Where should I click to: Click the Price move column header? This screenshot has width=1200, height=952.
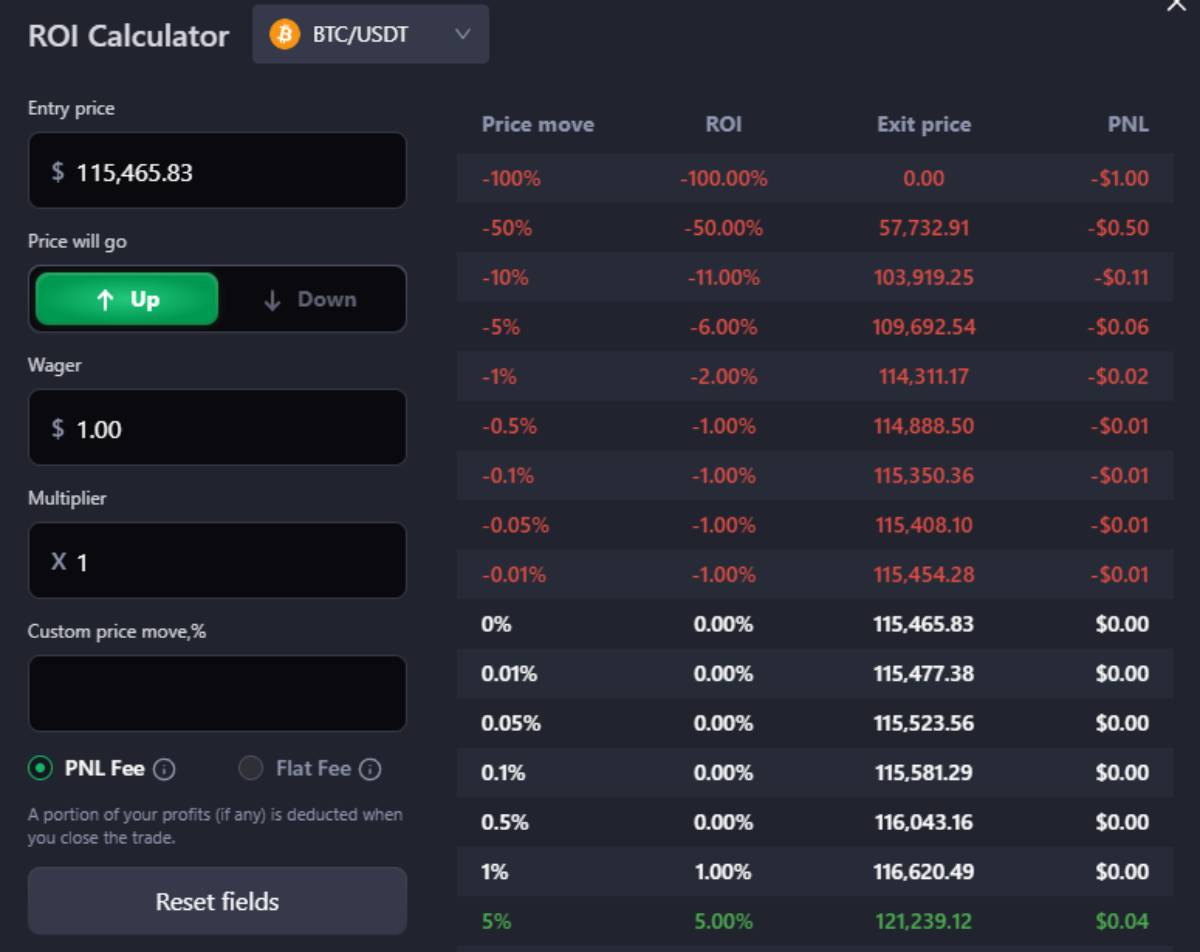(x=538, y=125)
